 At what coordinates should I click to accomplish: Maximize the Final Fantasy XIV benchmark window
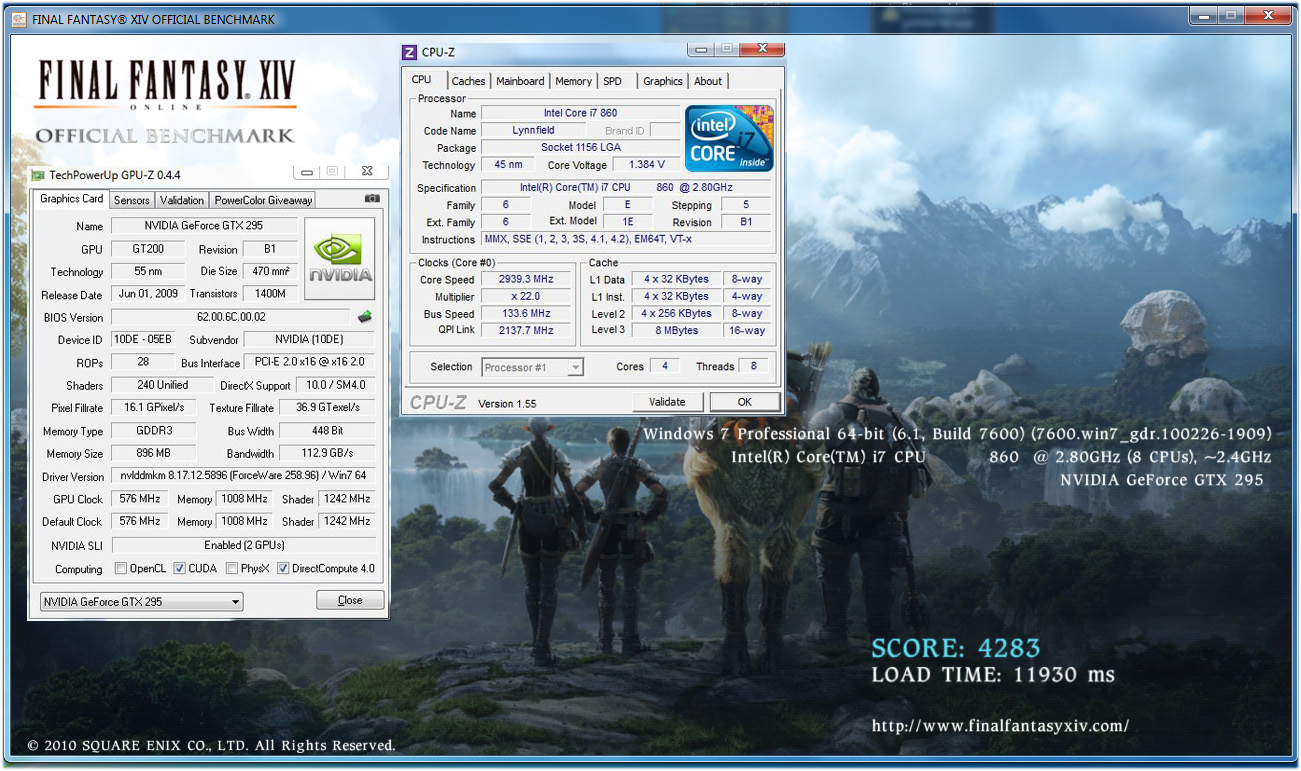point(1230,15)
